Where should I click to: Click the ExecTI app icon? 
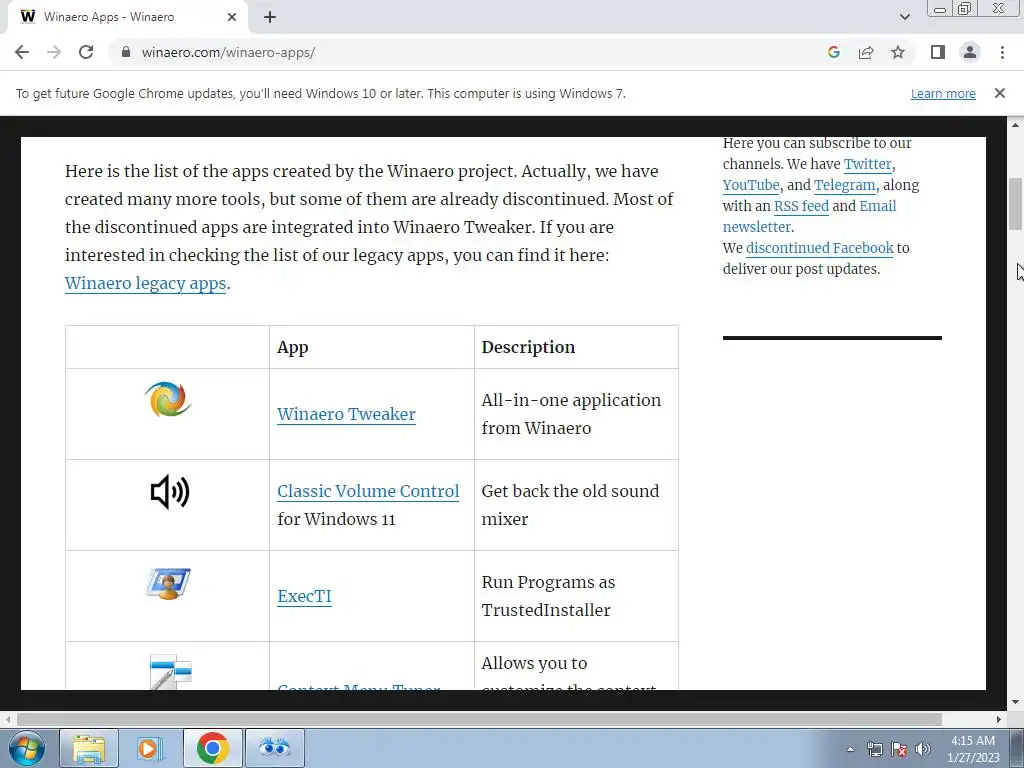(x=168, y=583)
